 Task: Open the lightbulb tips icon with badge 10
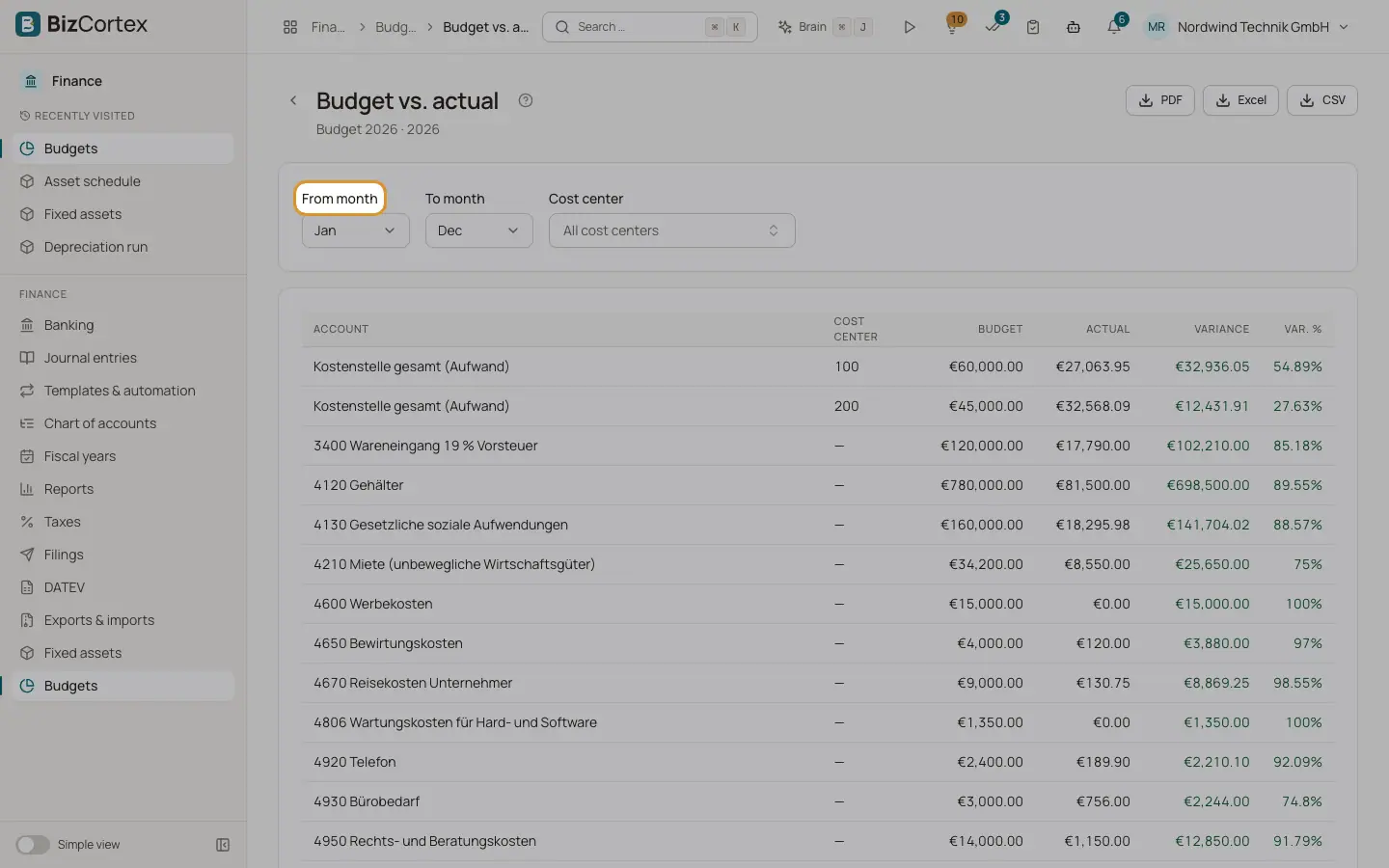tap(952, 26)
